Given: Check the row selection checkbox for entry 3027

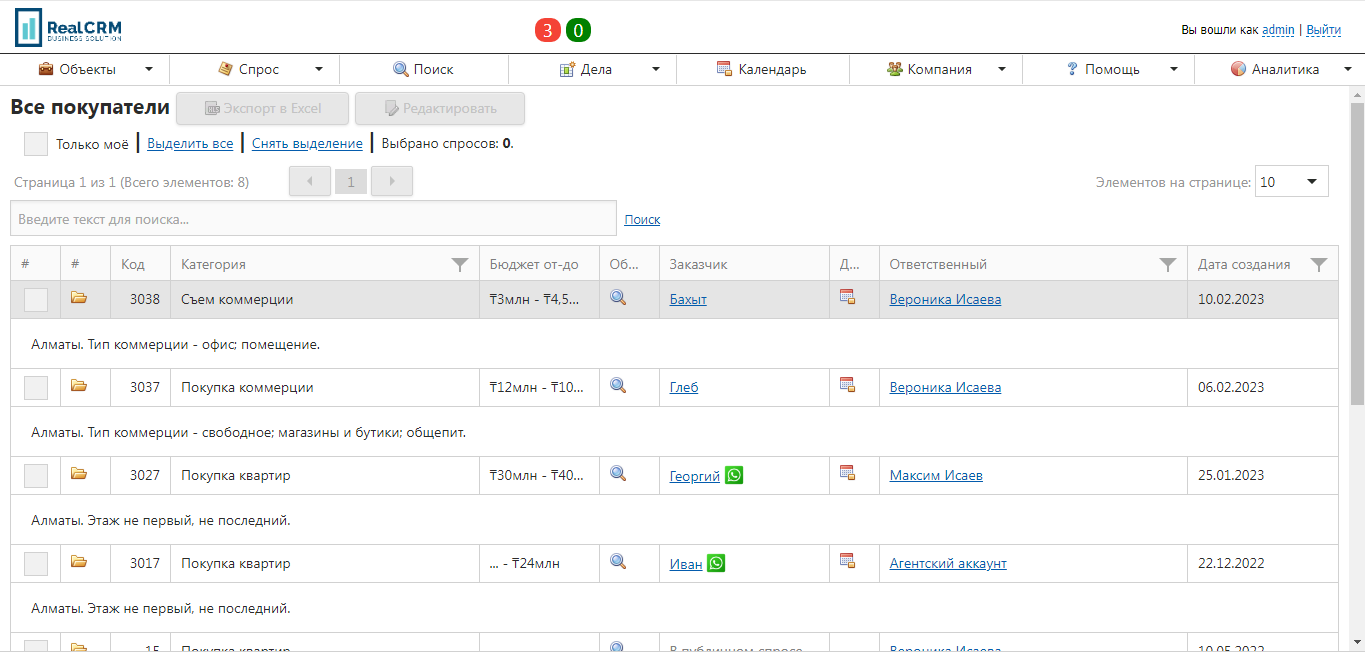Looking at the screenshot, I should 35,475.
